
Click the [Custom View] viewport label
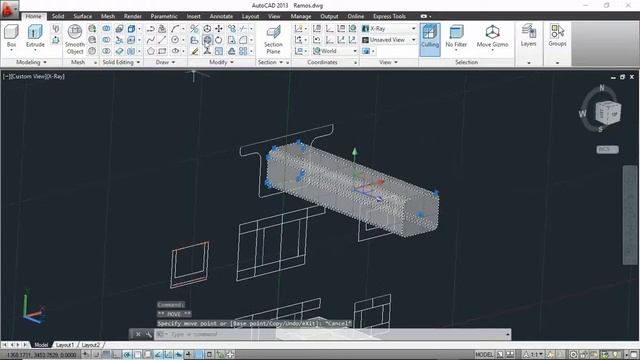pos(28,76)
